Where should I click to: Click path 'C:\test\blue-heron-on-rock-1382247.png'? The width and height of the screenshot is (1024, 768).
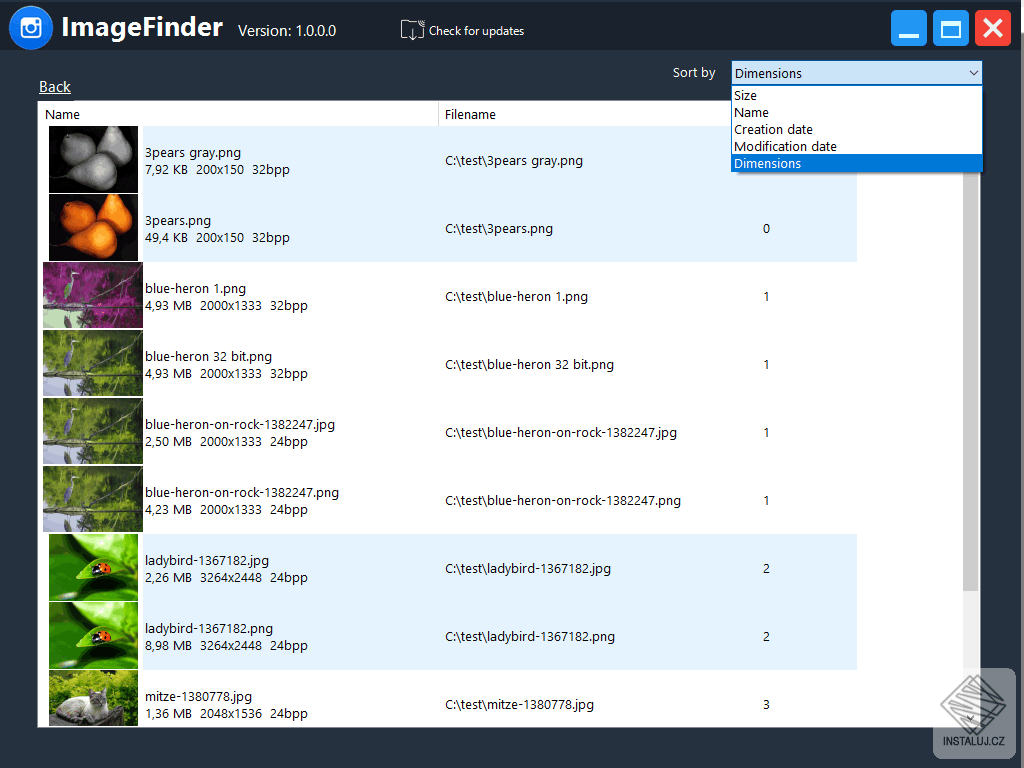point(563,500)
